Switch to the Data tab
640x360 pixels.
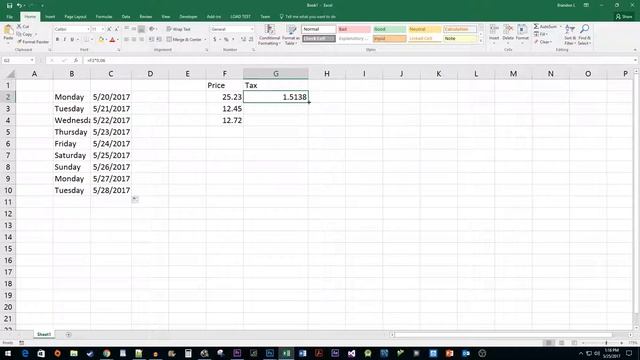click(126, 17)
